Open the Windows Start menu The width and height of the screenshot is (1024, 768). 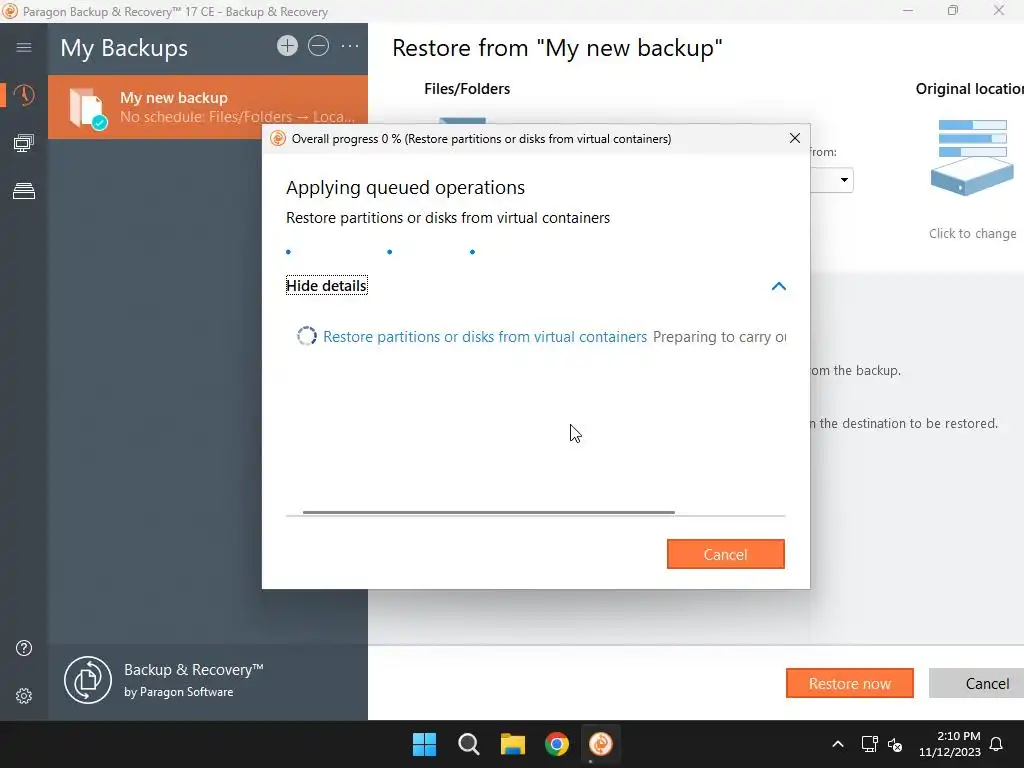click(424, 744)
